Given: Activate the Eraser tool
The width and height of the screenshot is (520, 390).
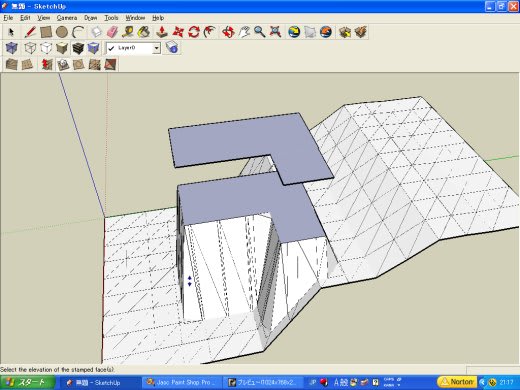Looking at the screenshot, I should pos(112,32).
